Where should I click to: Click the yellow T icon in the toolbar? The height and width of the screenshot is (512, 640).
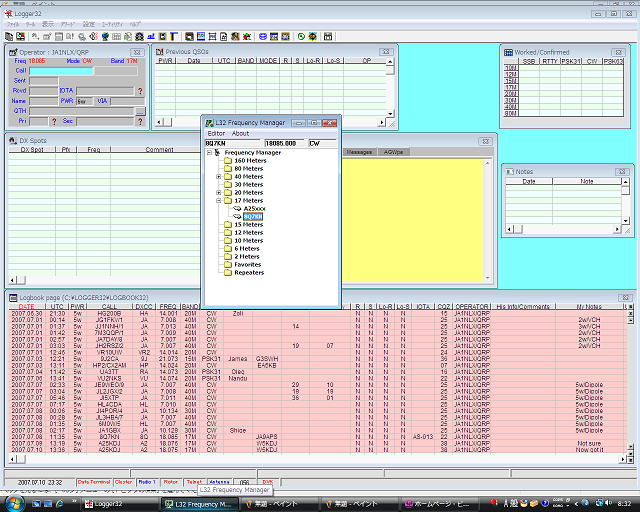174,37
